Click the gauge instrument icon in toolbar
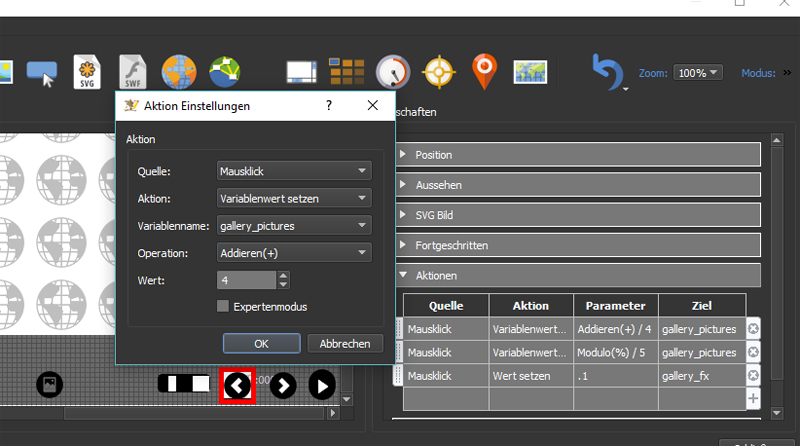 [x=392, y=72]
